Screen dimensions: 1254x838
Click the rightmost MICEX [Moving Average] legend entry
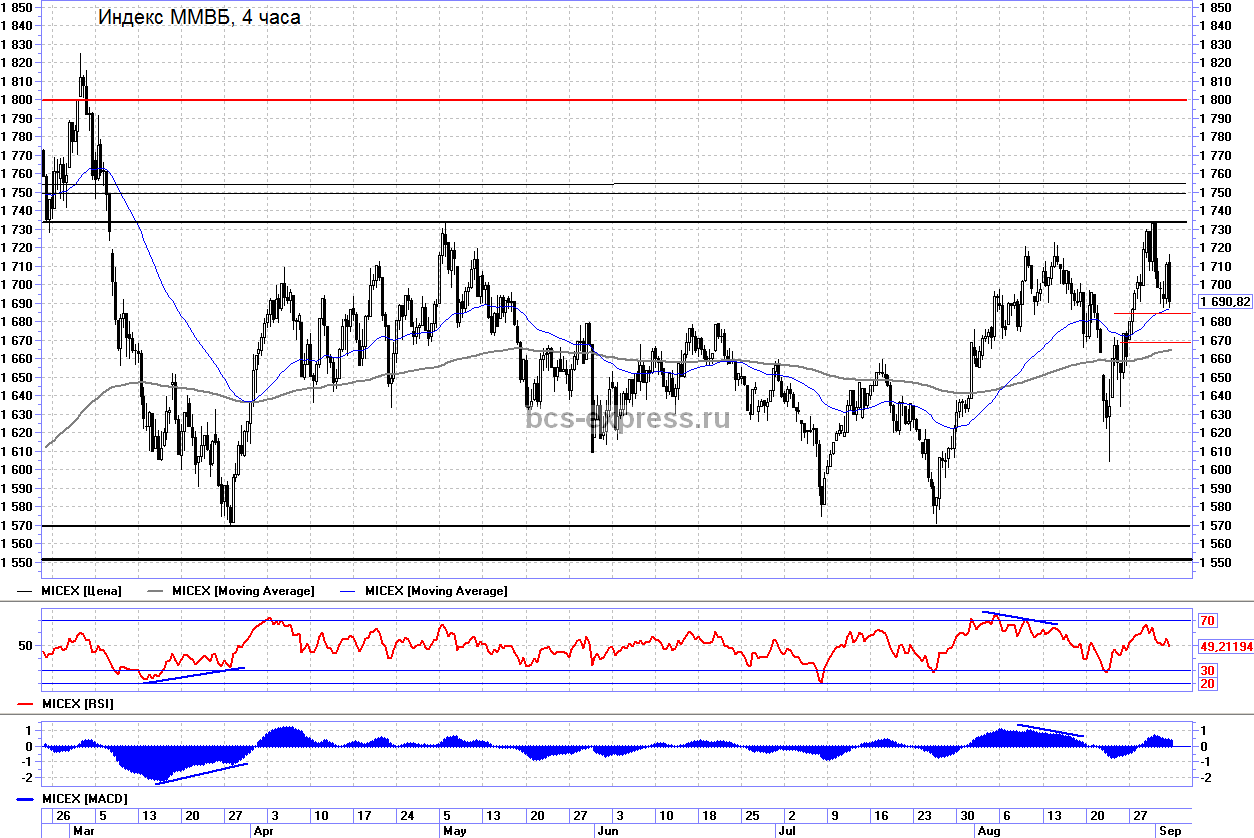[x=436, y=591]
